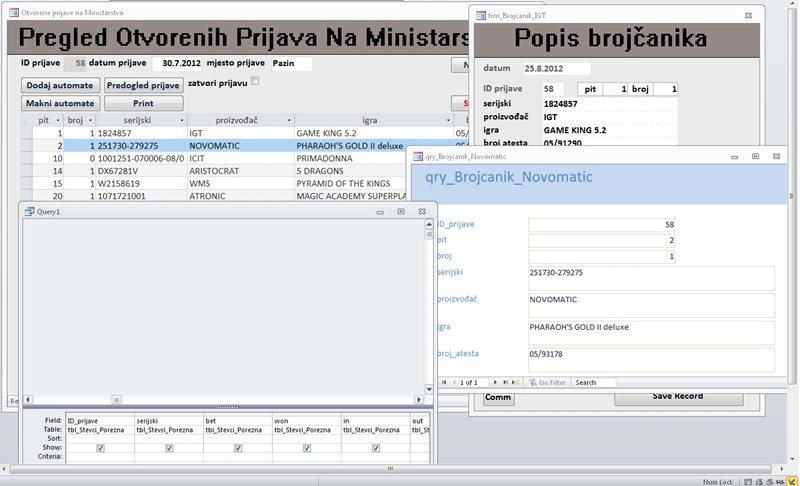The width and height of the screenshot is (800, 486).
Task: Click Makni automate button
Action: 60,103
